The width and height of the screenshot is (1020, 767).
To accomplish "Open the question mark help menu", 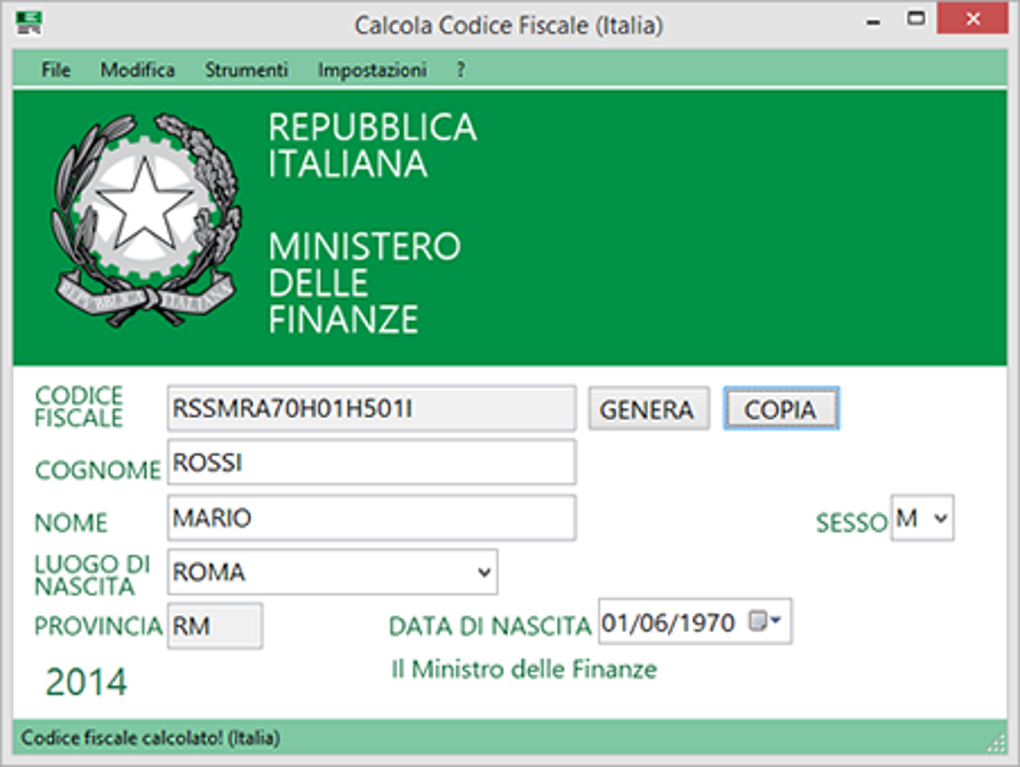I will pos(461,70).
